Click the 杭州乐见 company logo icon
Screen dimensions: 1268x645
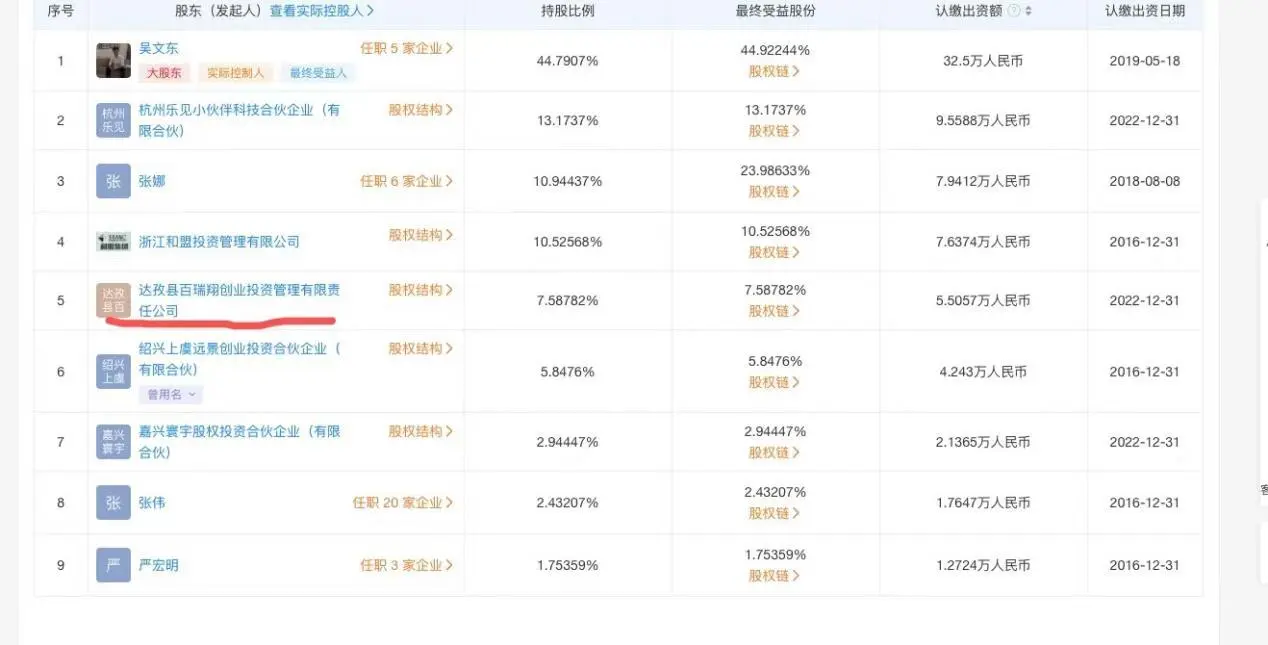113,120
